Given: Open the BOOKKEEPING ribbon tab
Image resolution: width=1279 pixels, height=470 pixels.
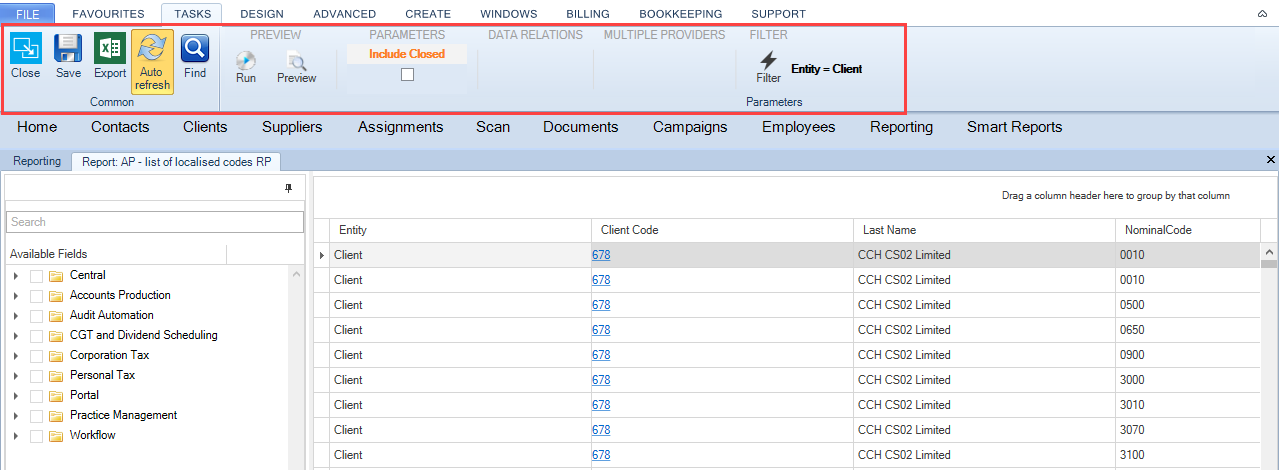Looking at the screenshot, I should [x=680, y=14].
